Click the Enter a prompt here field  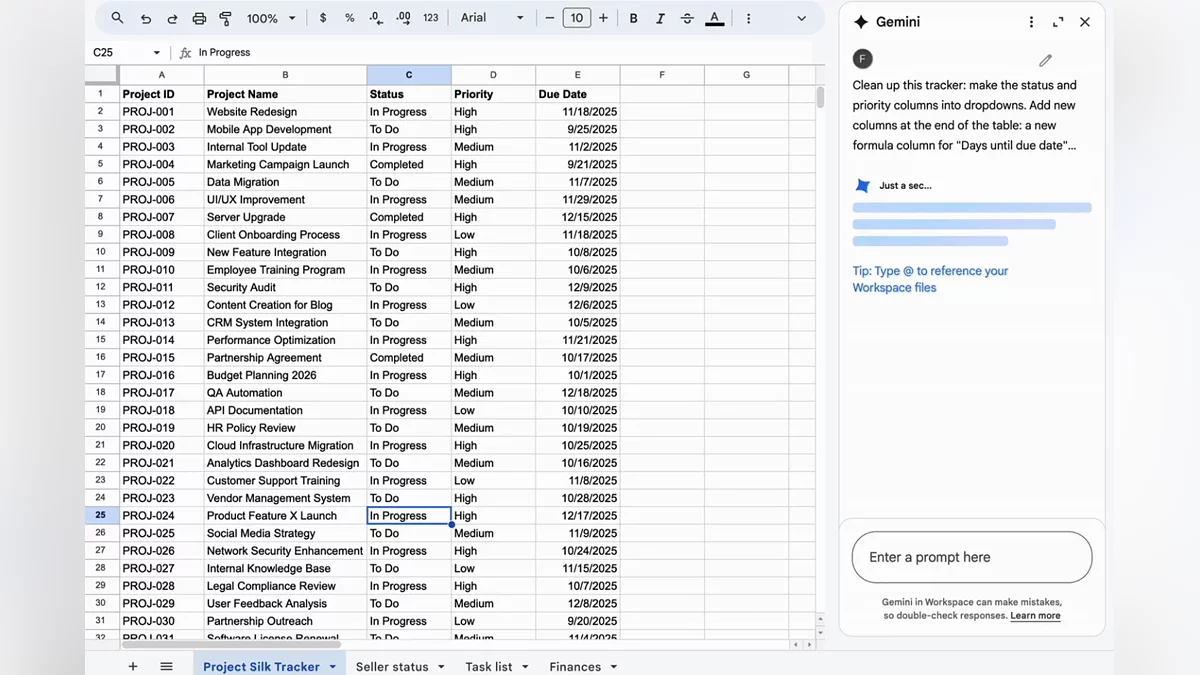971,557
